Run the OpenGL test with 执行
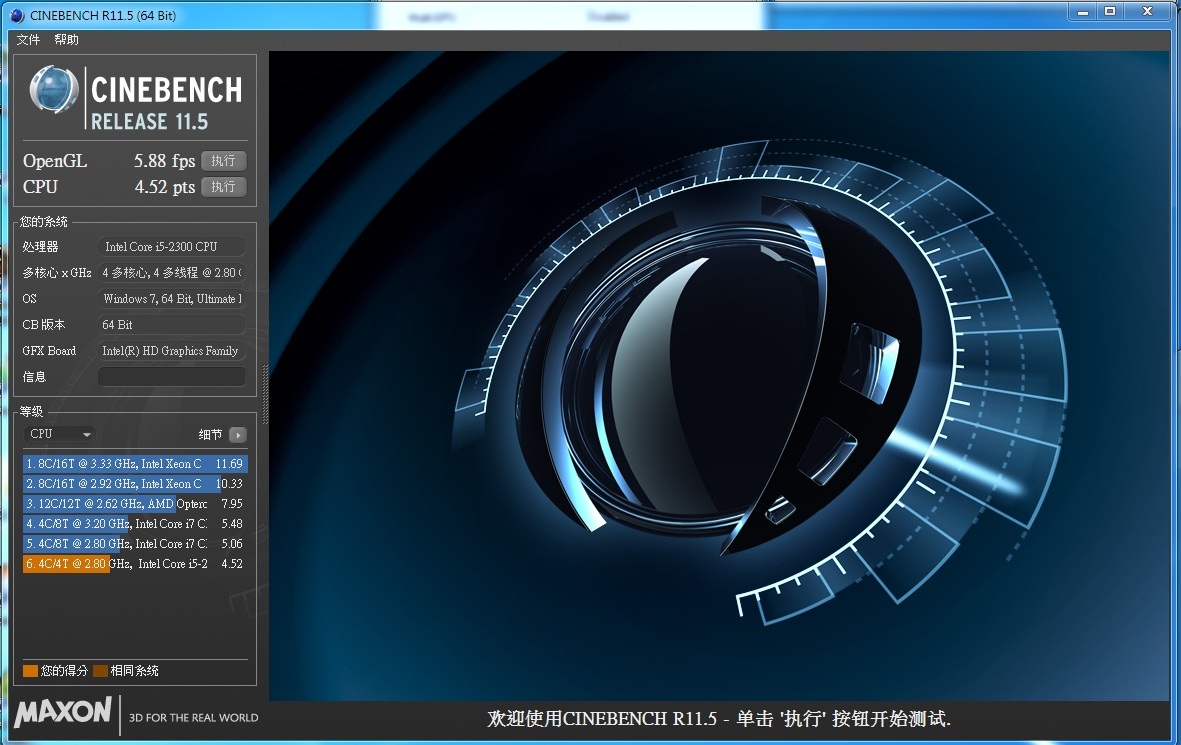The image size is (1181, 745). click(224, 160)
